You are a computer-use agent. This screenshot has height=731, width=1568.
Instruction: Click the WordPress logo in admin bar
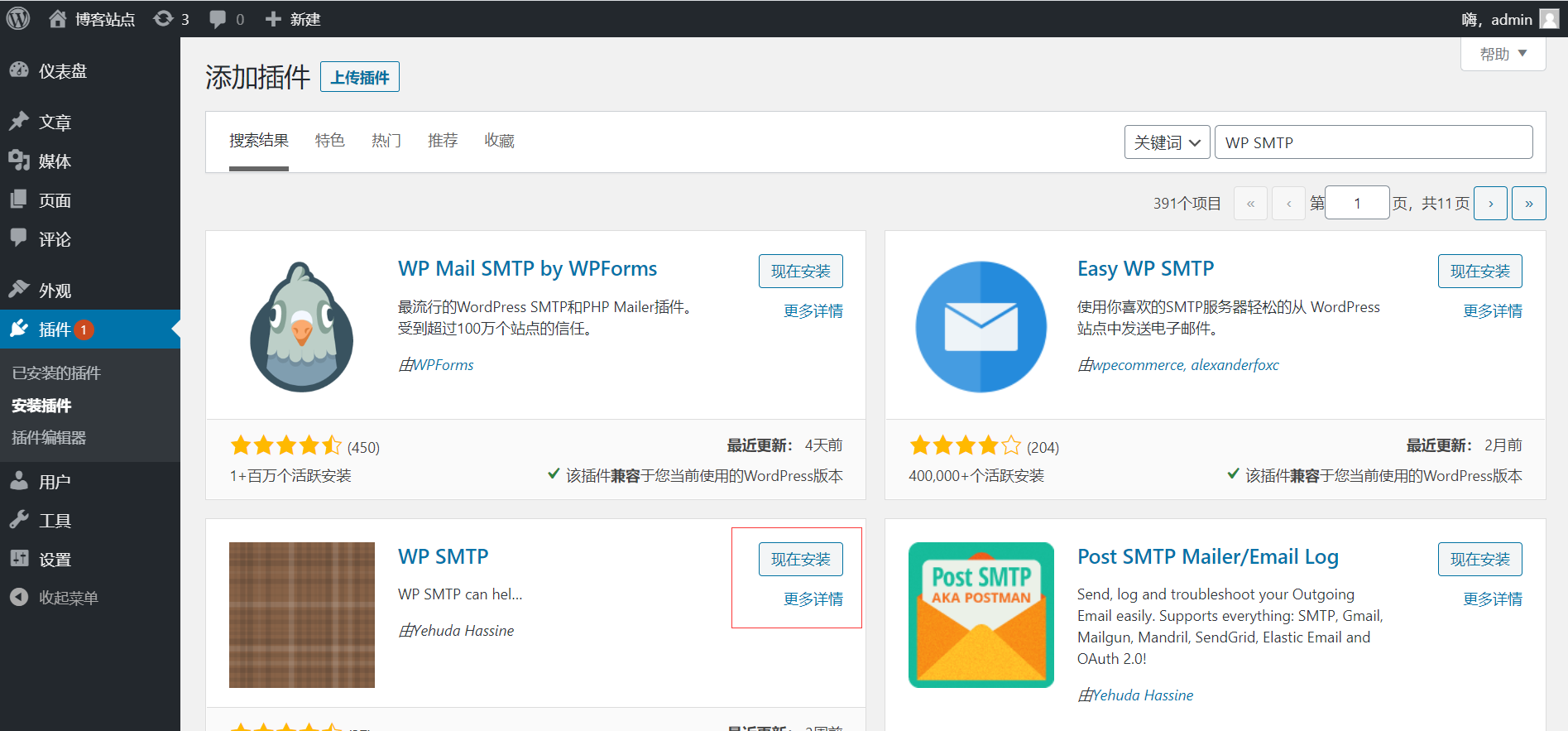(x=18, y=18)
